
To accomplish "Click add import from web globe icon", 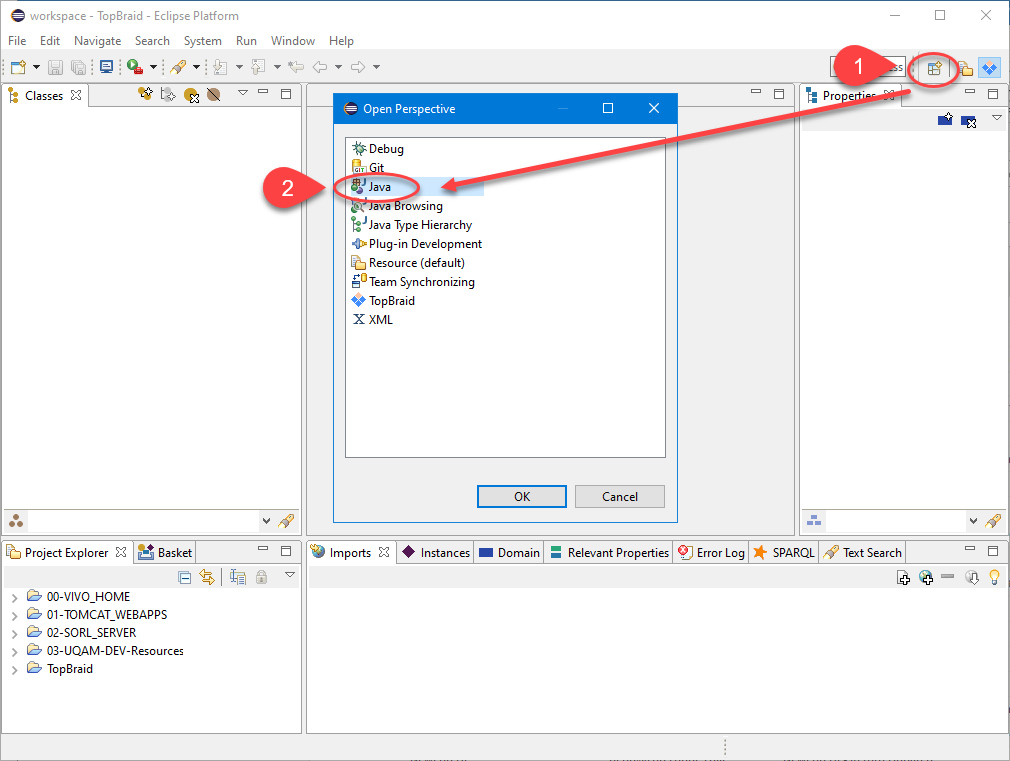I will [926, 577].
